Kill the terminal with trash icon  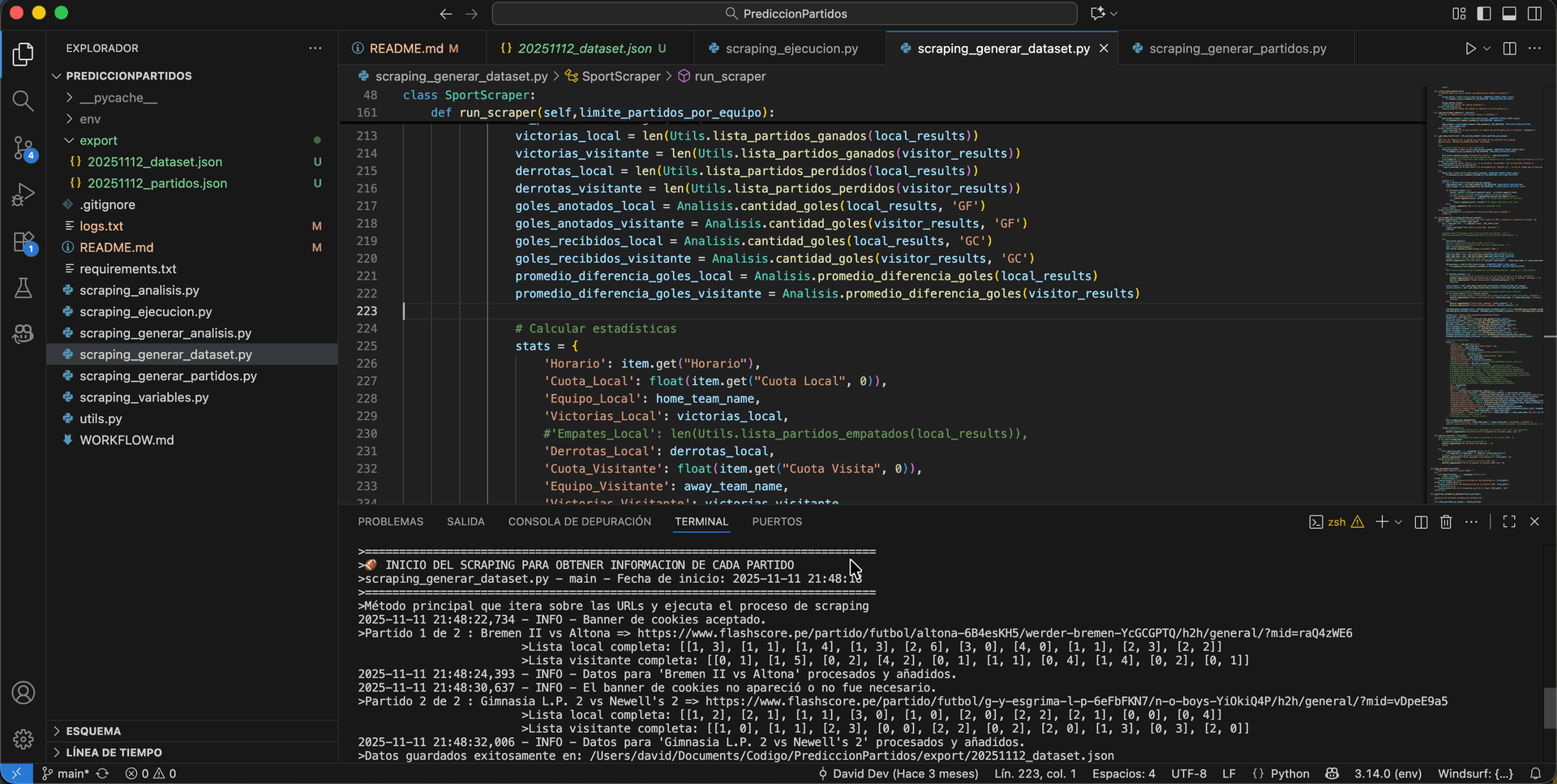pos(1446,522)
